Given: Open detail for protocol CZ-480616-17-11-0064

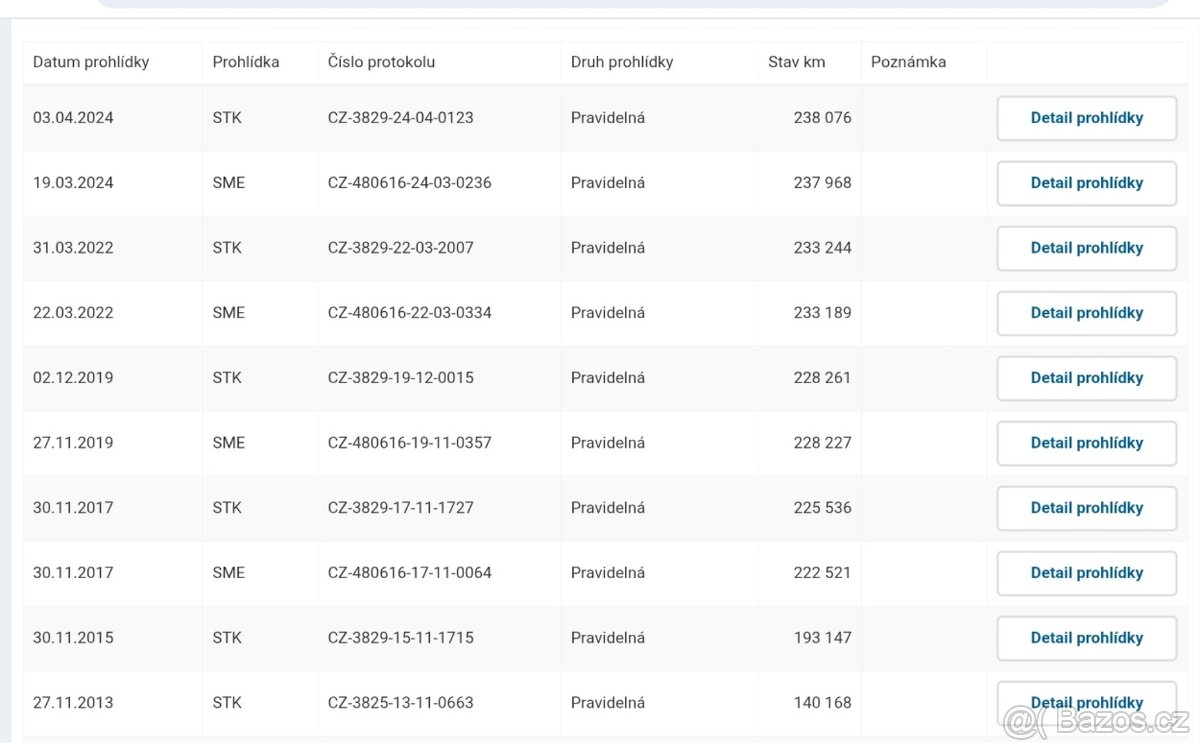Looking at the screenshot, I should [1086, 573].
